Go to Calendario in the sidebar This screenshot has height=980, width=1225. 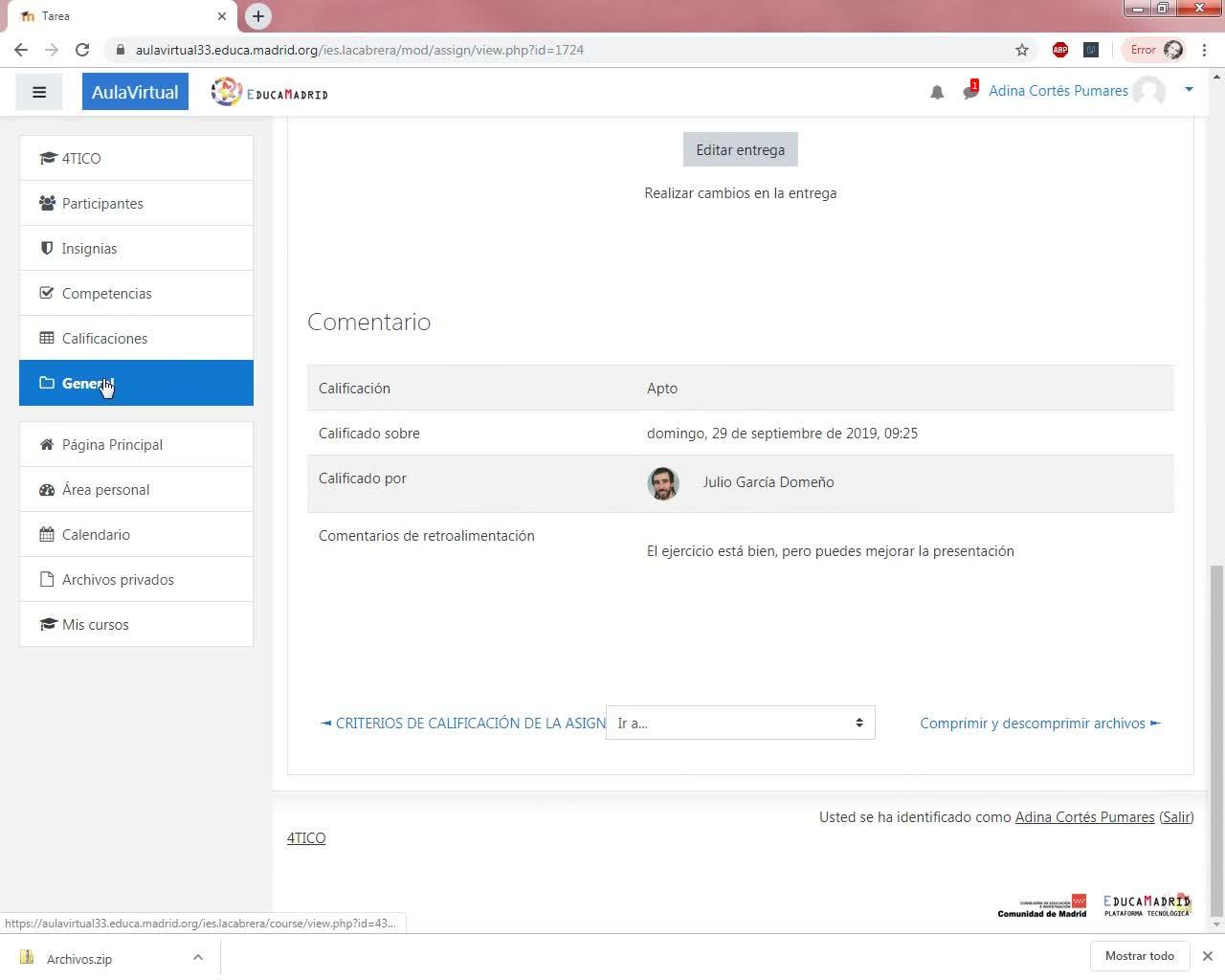tap(136, 534)
